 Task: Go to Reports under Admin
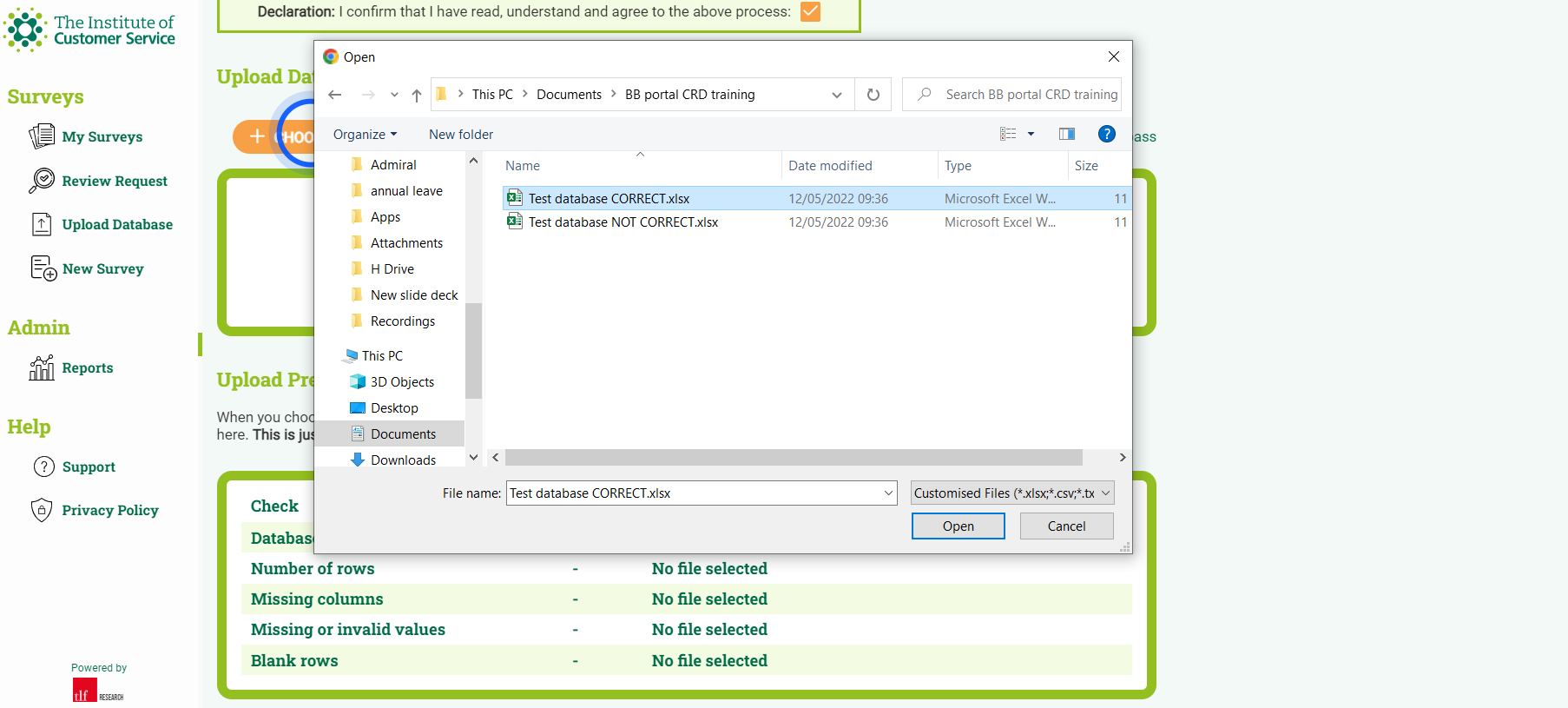coord(87,367)
